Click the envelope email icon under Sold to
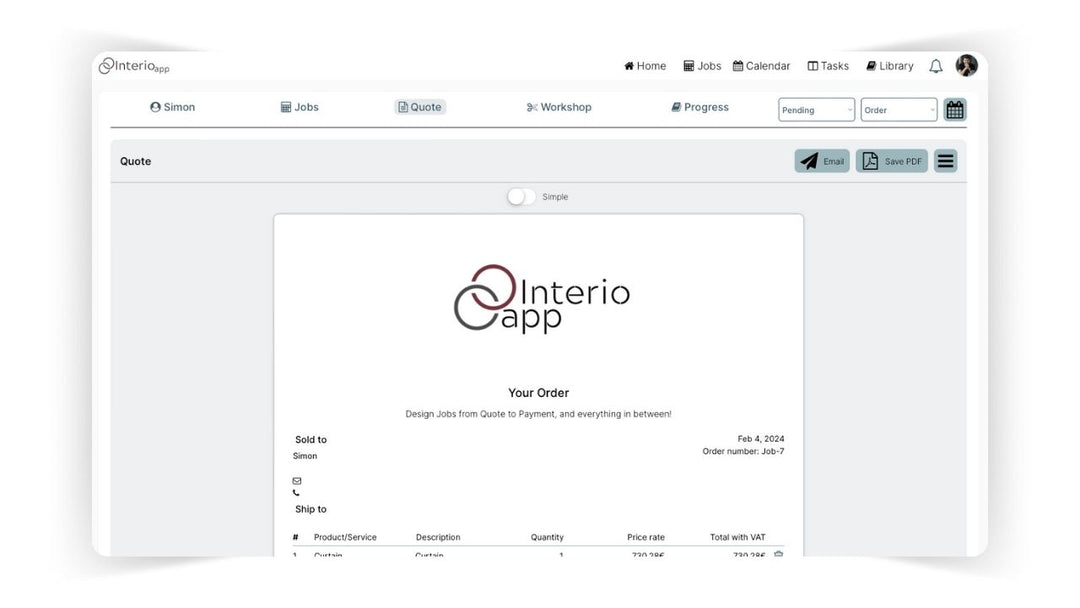 click(x=297, y=481)
